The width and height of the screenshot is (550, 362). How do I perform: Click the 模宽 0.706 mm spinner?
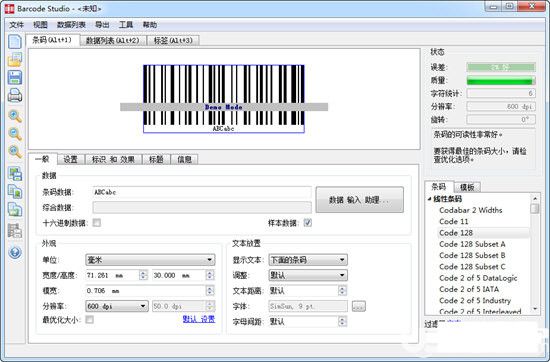point(210,291)
